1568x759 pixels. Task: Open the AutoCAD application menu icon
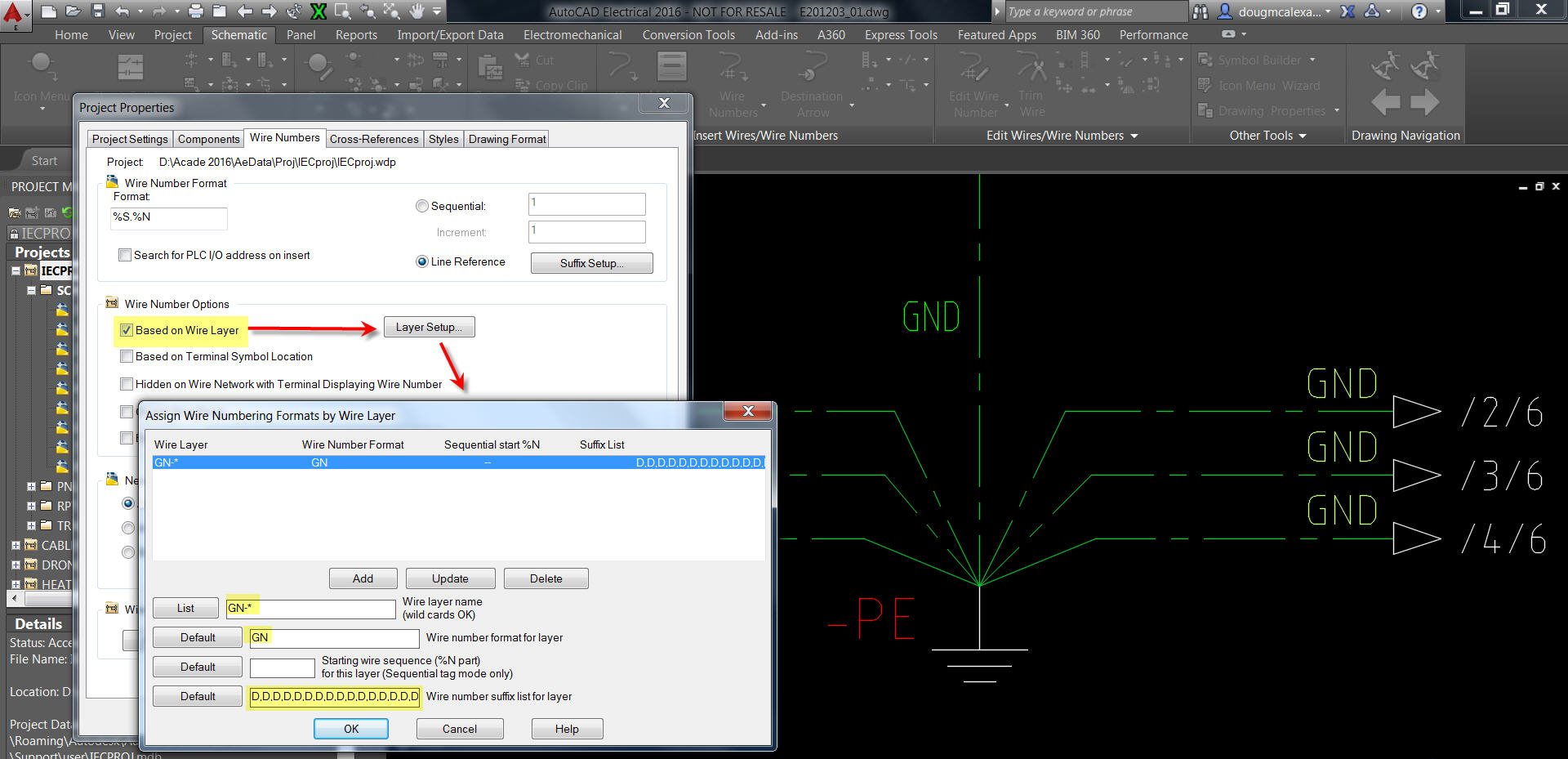tap(14, 13)
